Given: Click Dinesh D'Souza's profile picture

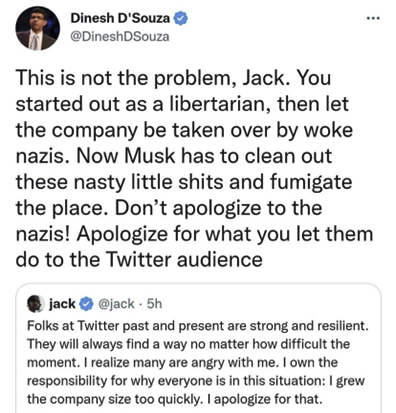Looking at the screenshot, I should [38, 28].
